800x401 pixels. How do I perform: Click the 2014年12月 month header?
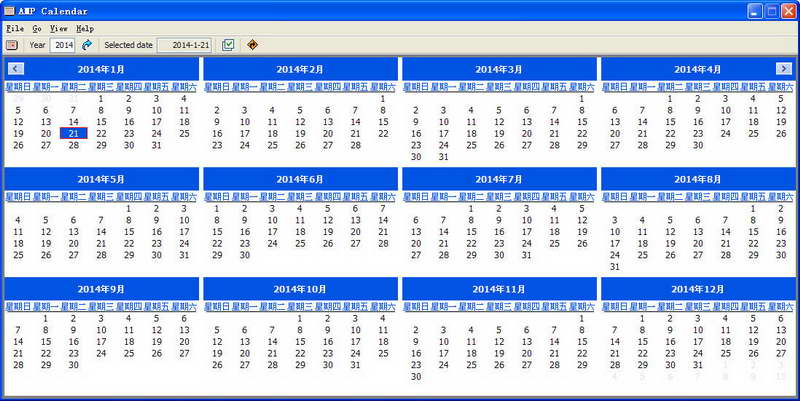click(698, 289)
